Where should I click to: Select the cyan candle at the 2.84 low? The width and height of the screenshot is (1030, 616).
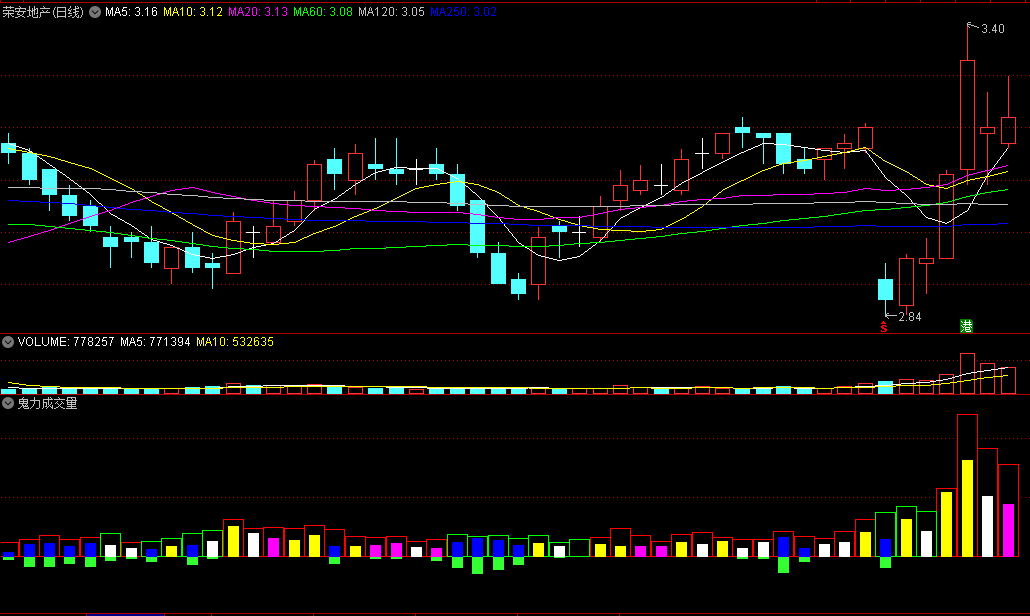[885, 289]
